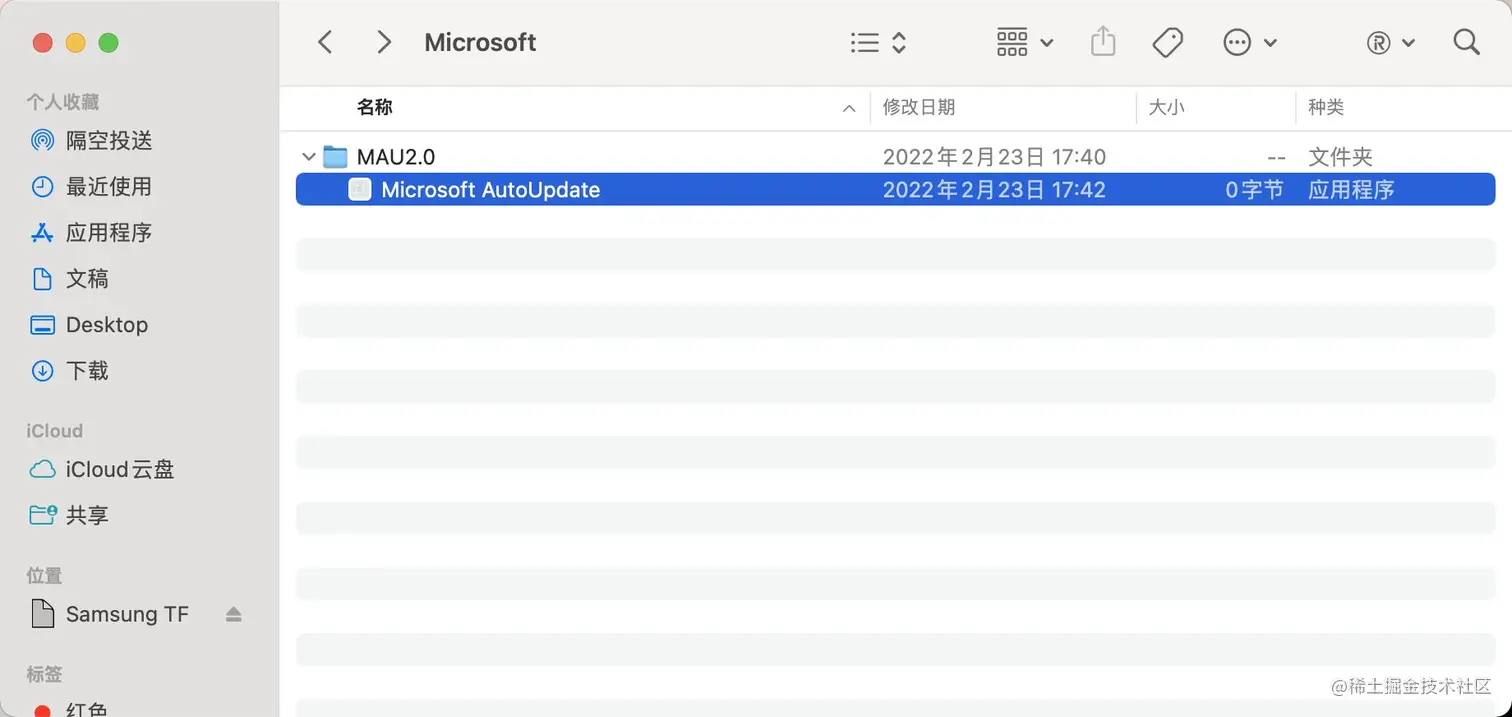1512x717 pixels.
Task: Open the registered-mark toolbar dropdown
Action: coord(1391,42)
